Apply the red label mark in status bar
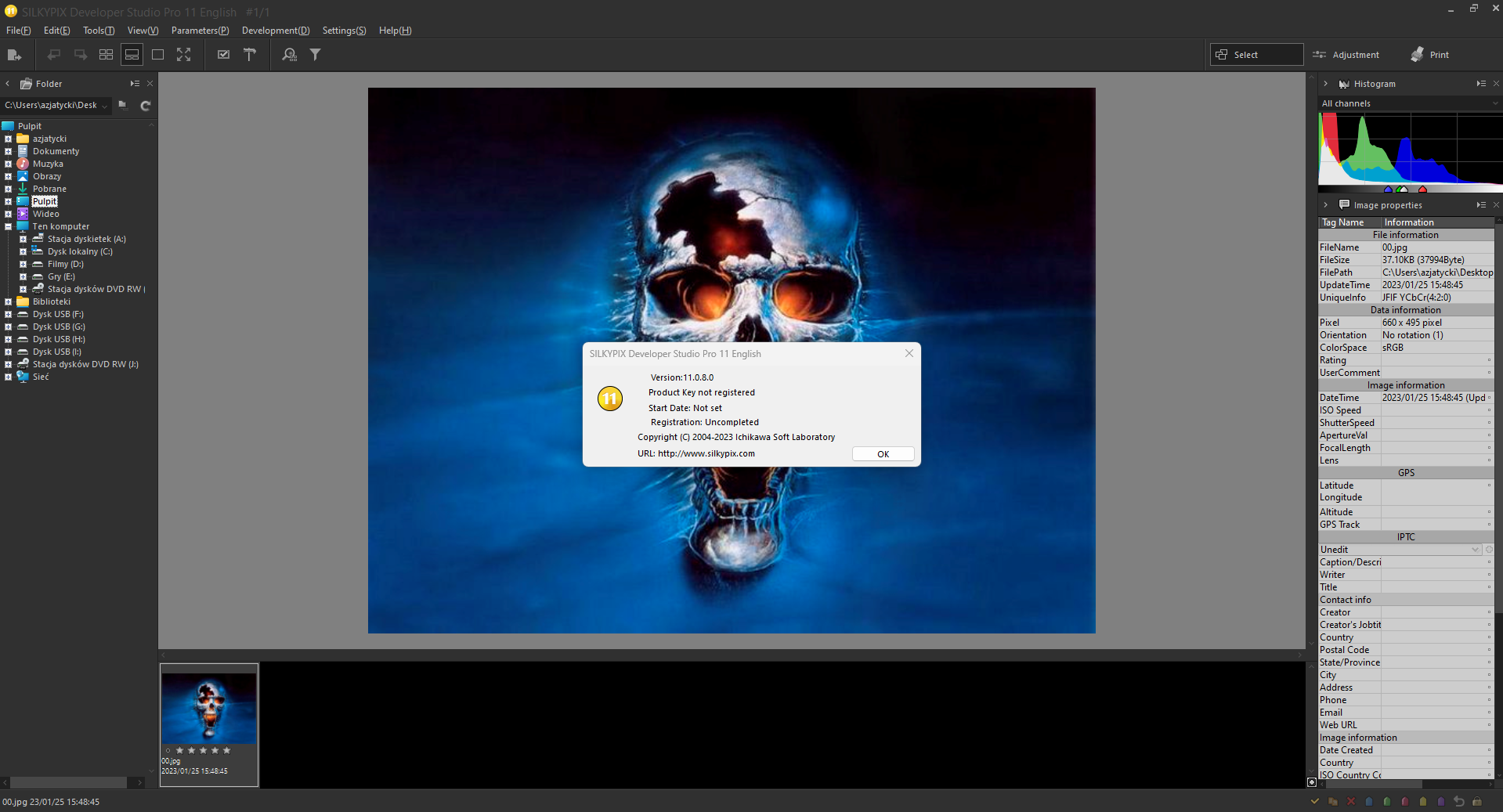This screenshot has width=1503, height=812. click(x=1405, y=801)
